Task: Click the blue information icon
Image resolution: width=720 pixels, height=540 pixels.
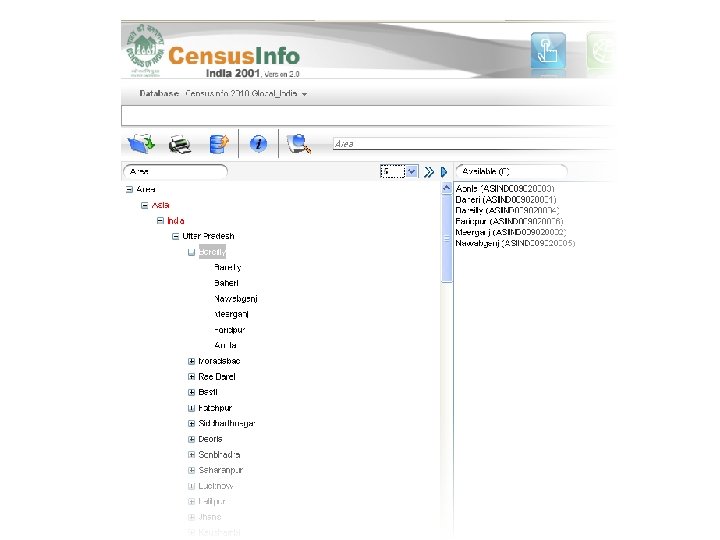Action: coord(258,144)
